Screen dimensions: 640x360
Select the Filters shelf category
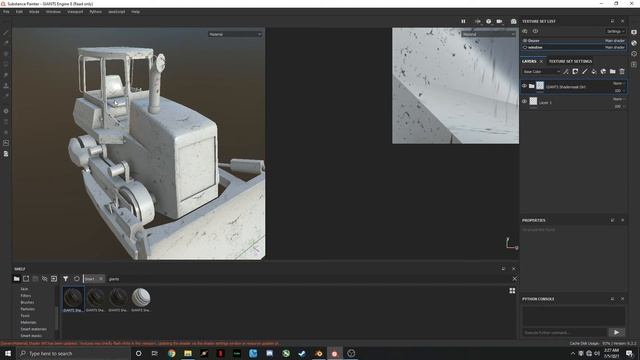pyautogui.click(x=26, y=296)
